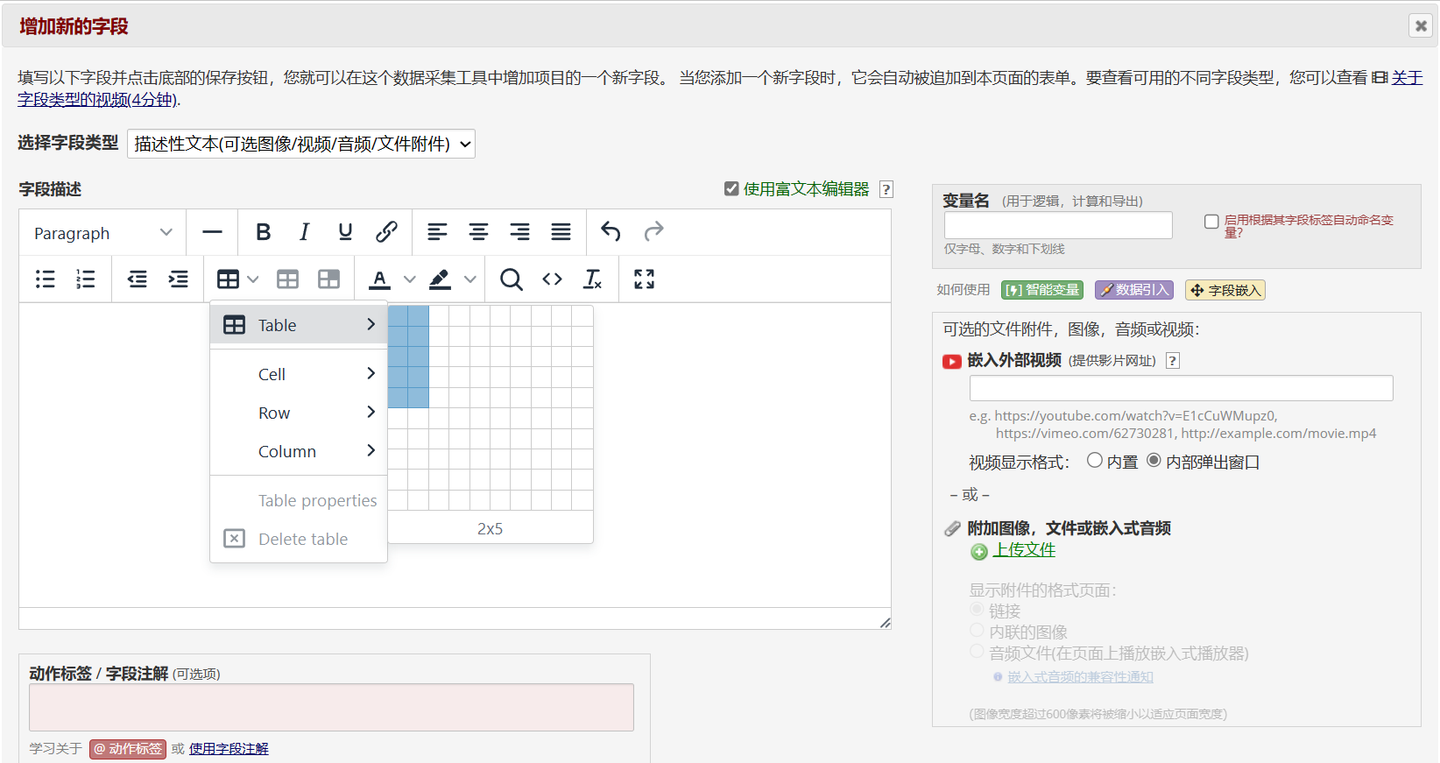This screenshot has width=1440, height=763.
Task: Expand the editor to fullscreen mode
Action: (643, 279)
